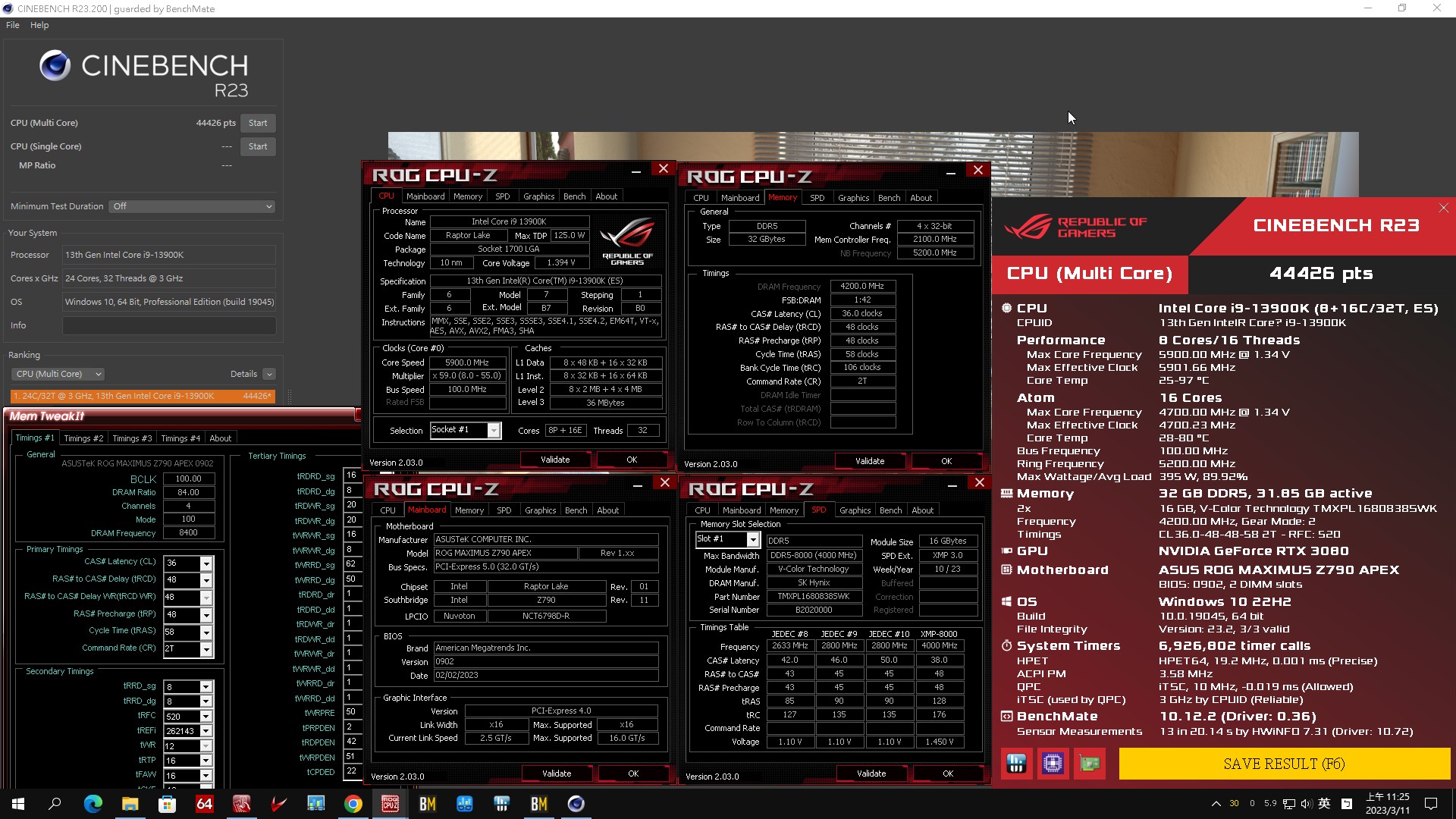This screenshot has height=819, width=1456.
Task: Open CAS# Latency (CL) dropdown in Mem TweakIt
Action: point(206,563)
